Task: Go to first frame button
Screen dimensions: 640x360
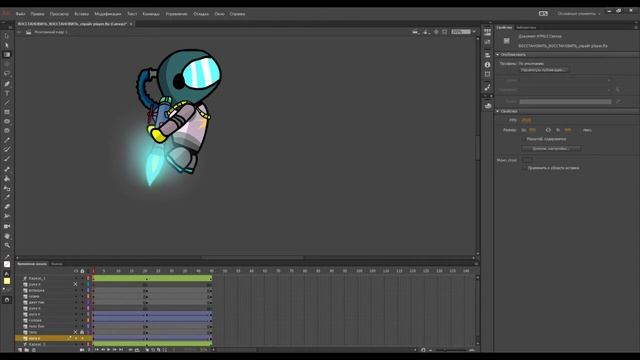Action: (97, 350)
